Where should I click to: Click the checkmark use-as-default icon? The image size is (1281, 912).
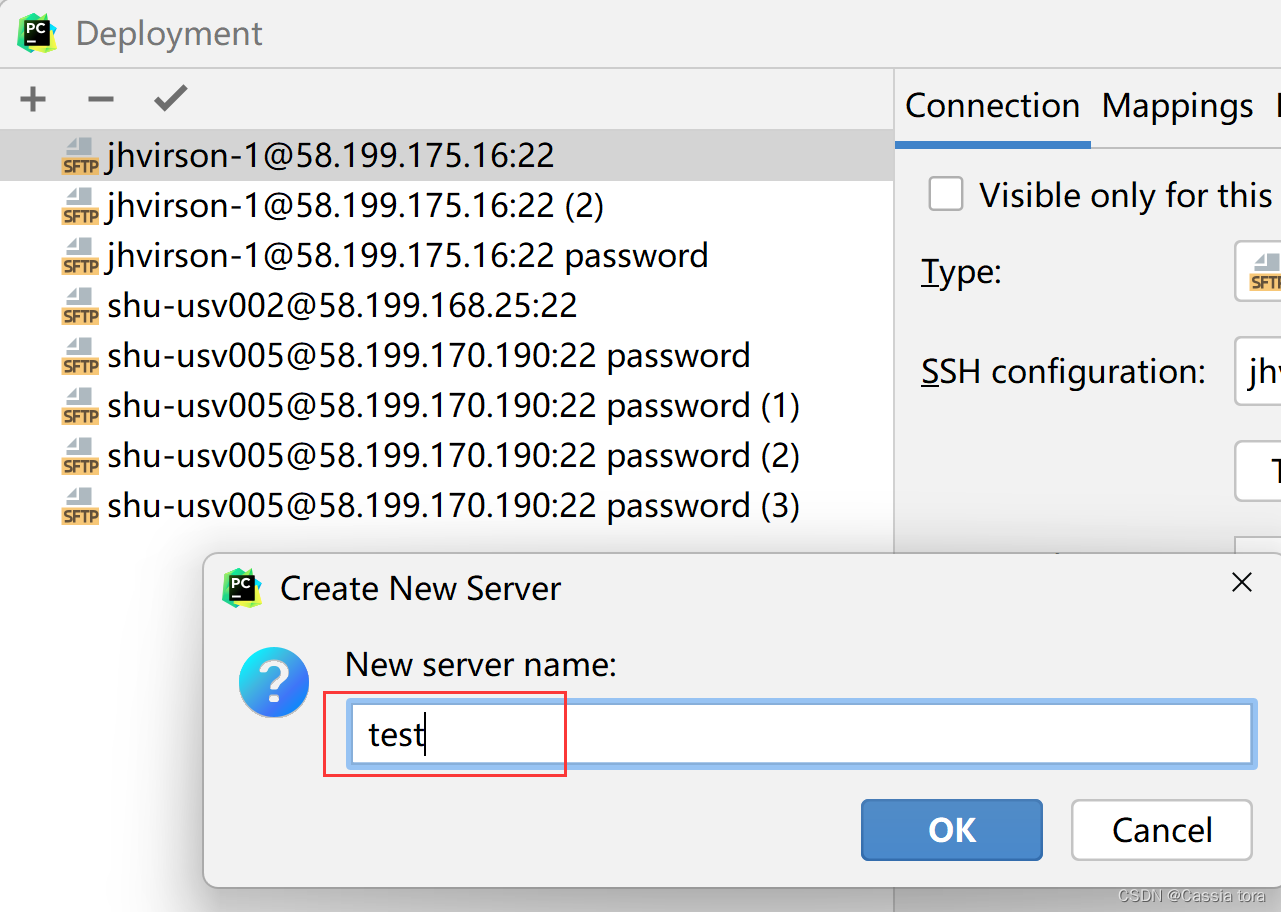pos(171,98)
